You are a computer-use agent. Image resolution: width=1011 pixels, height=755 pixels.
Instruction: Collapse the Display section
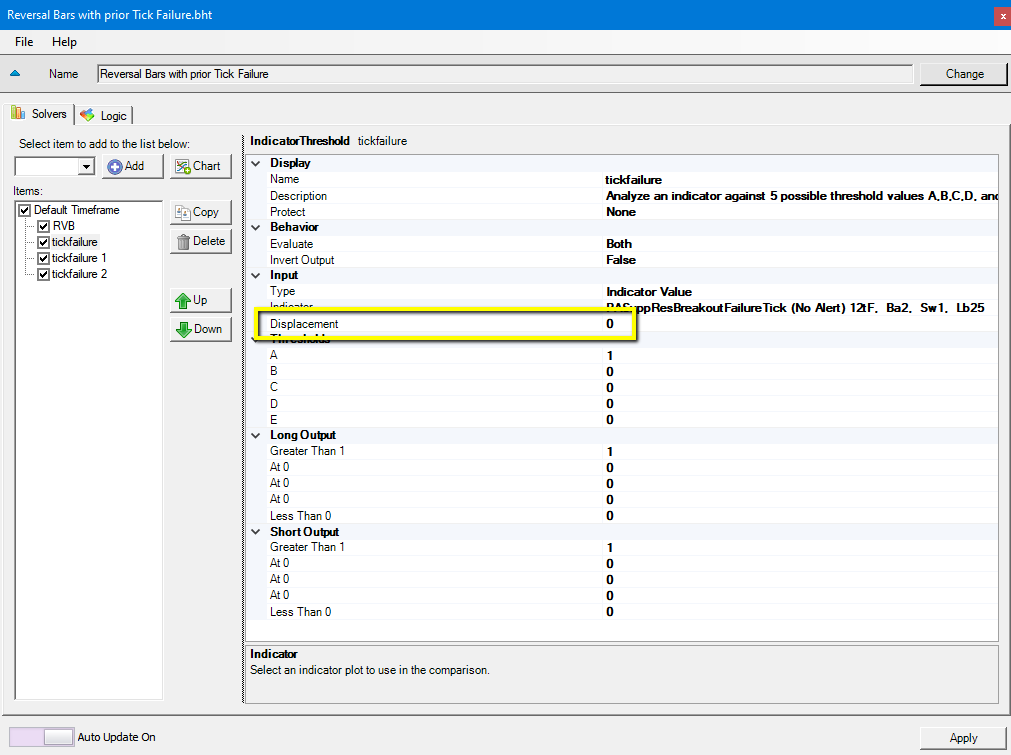point(256,163)
